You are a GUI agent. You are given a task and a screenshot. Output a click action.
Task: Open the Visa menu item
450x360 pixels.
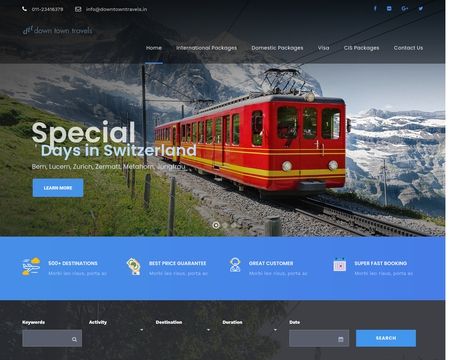(x=323, y=48)
